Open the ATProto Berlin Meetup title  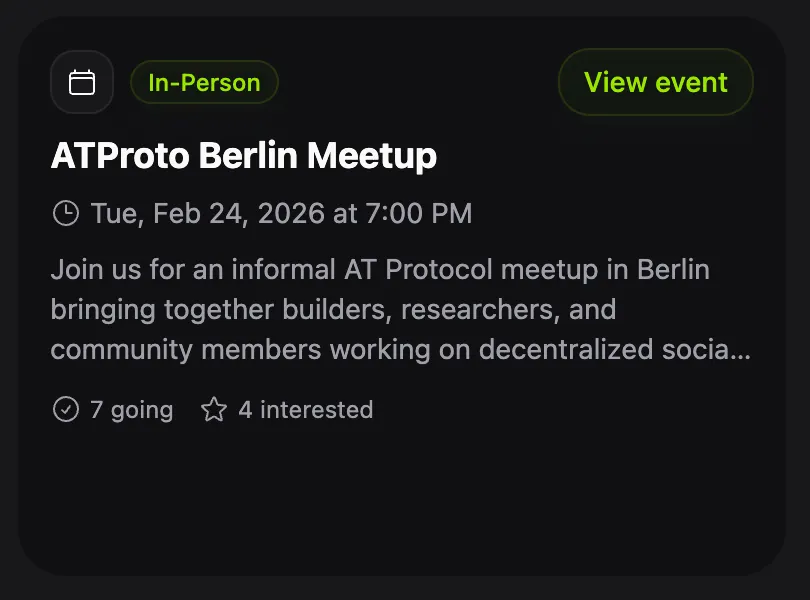[x=243, y=156]
